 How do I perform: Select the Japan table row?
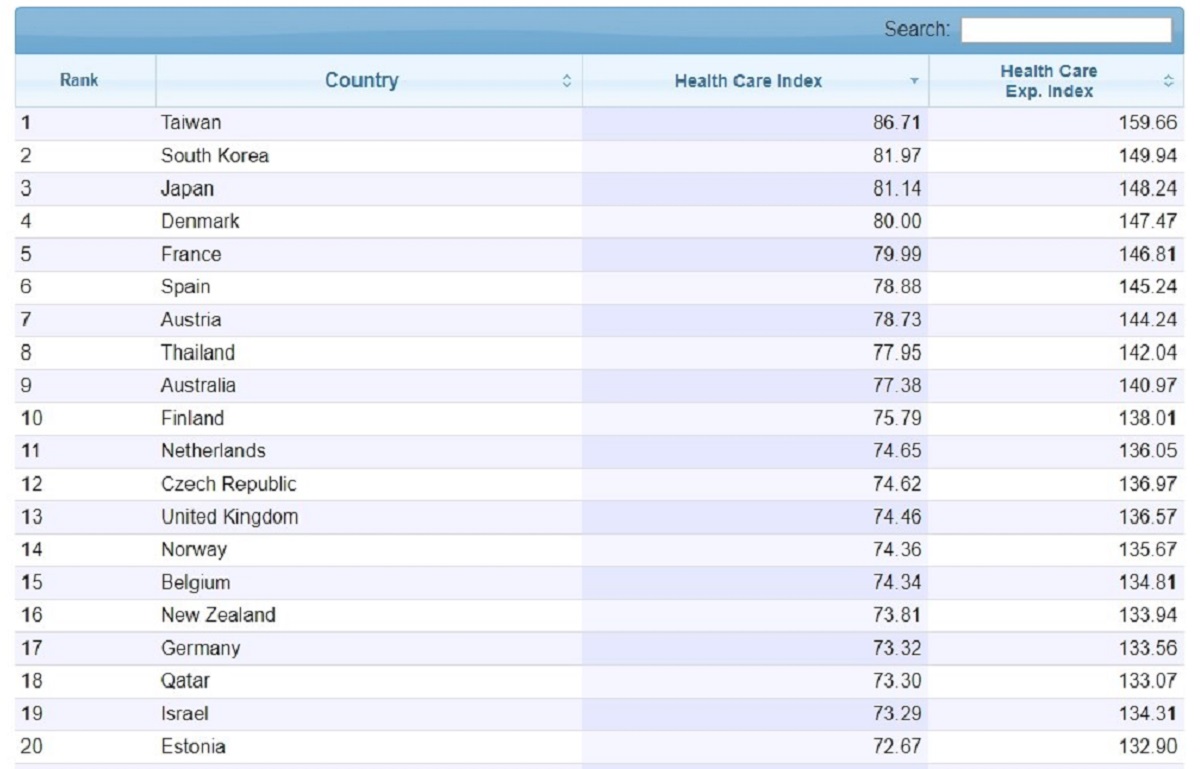coord(188,189)
